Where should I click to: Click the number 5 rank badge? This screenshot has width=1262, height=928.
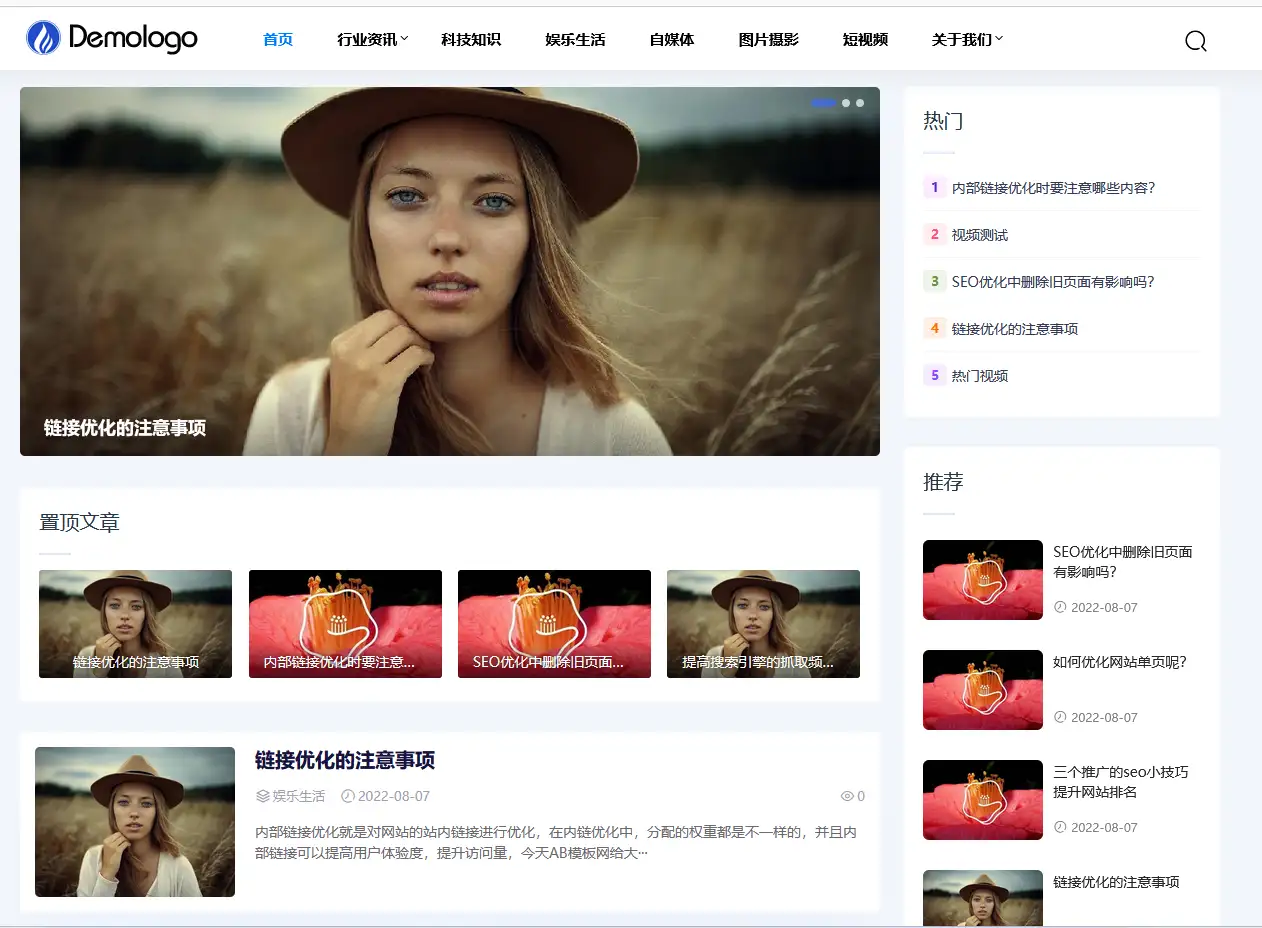tap(934, 375)
